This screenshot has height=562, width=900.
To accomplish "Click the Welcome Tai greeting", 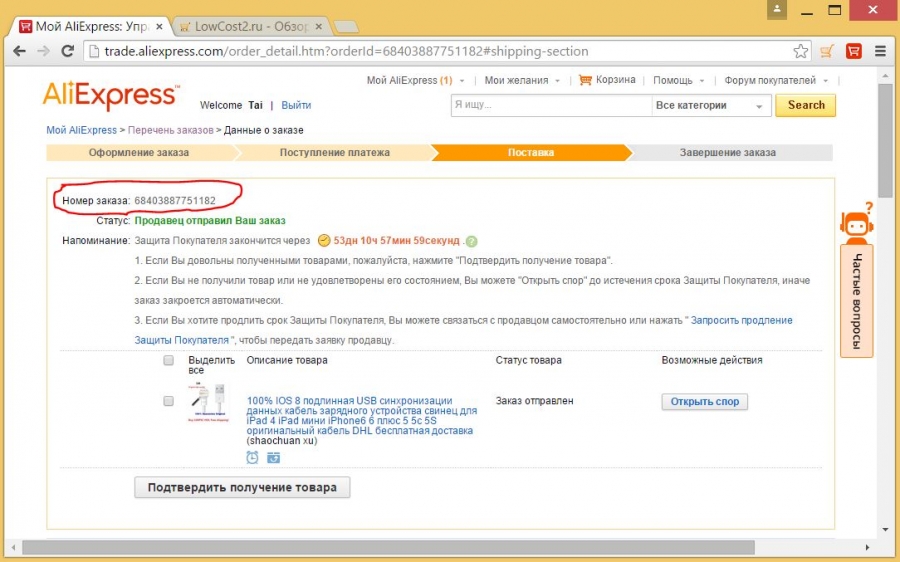I will point(231,105).
